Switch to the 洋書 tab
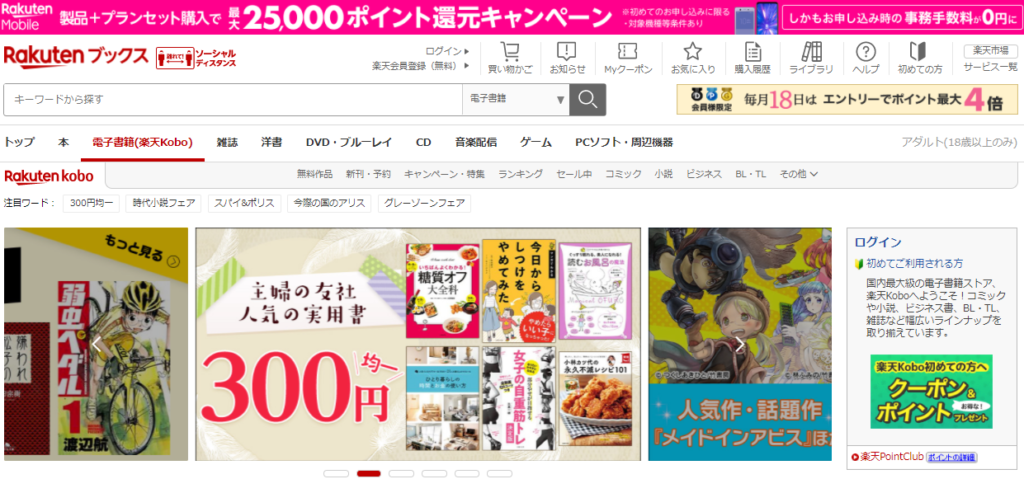 coord(272,142)
